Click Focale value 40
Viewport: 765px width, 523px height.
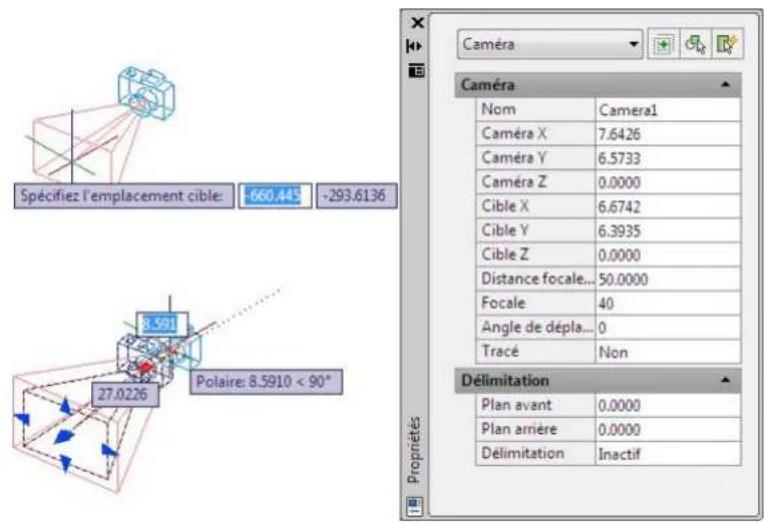click(668, 303)
